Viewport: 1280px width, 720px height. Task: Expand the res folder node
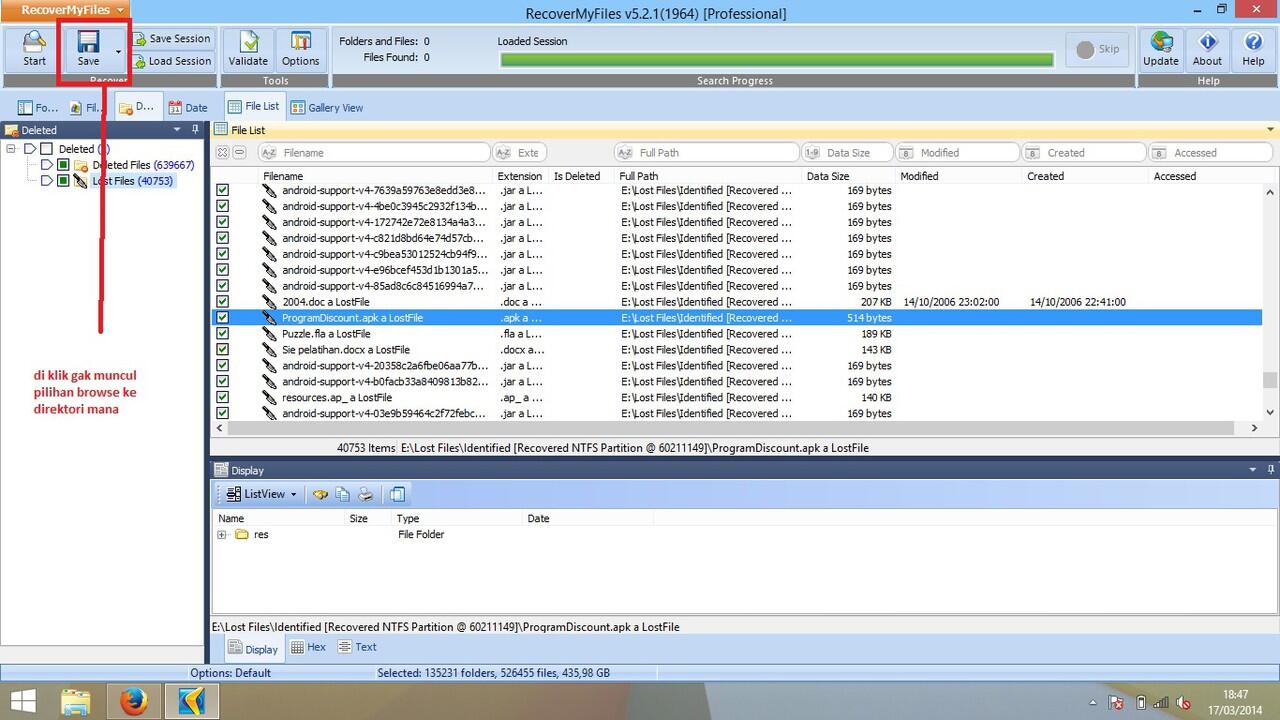(222, 535)
